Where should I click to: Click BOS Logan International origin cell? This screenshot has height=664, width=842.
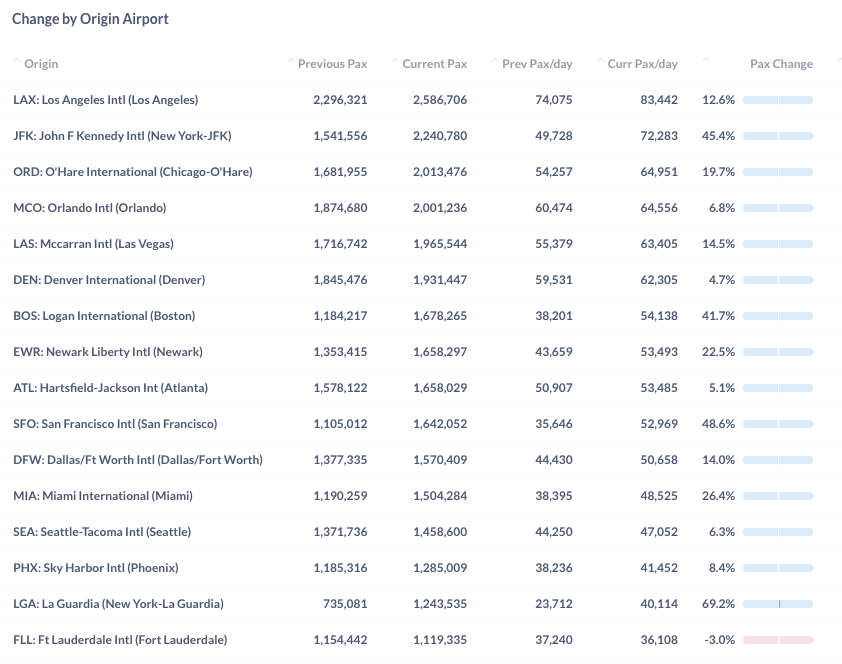tap(104, 316)
